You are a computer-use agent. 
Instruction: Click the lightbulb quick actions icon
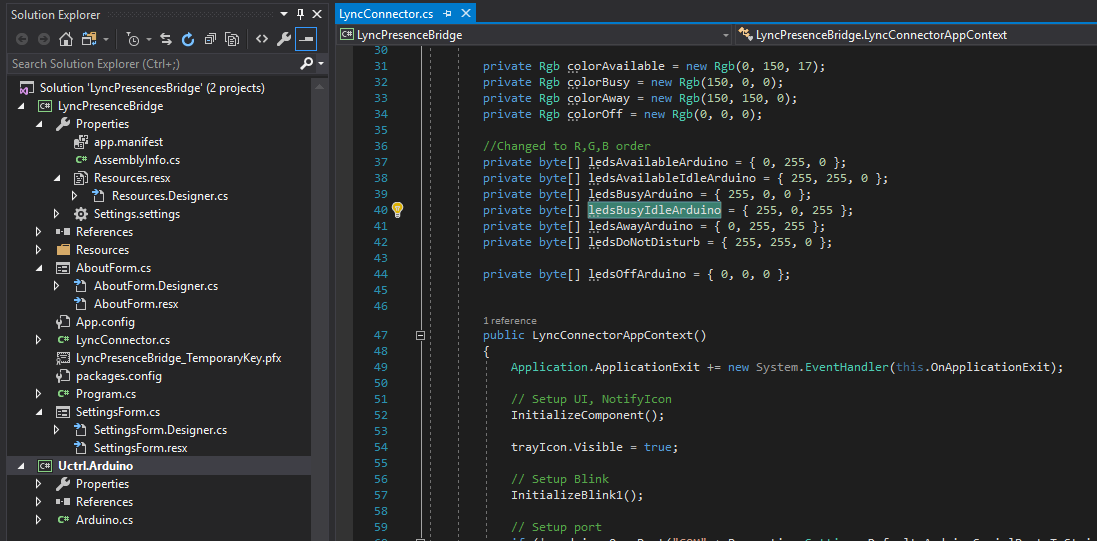(x=397, y=209)
